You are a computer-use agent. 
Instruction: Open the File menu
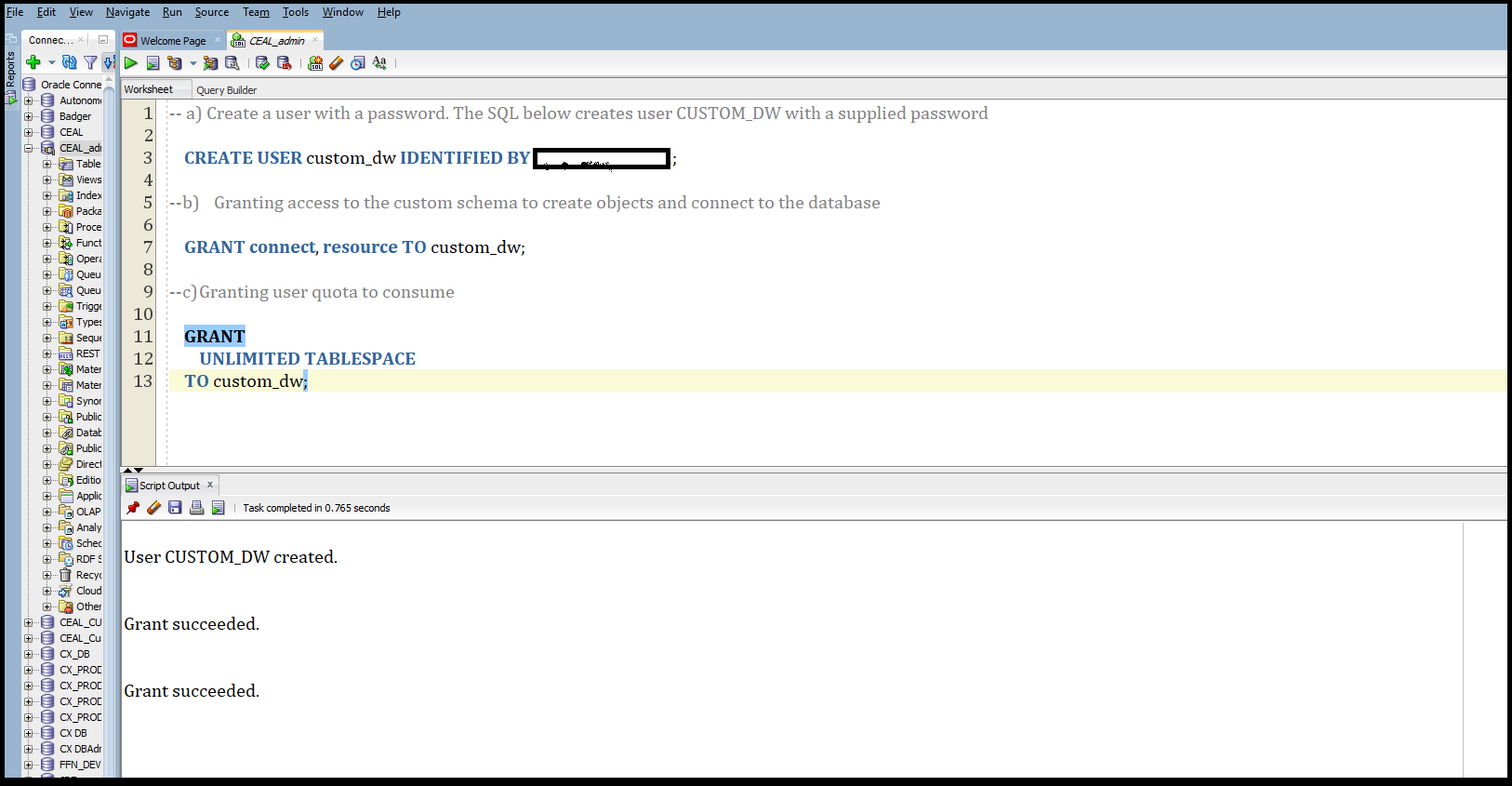(x=15, y=12)
